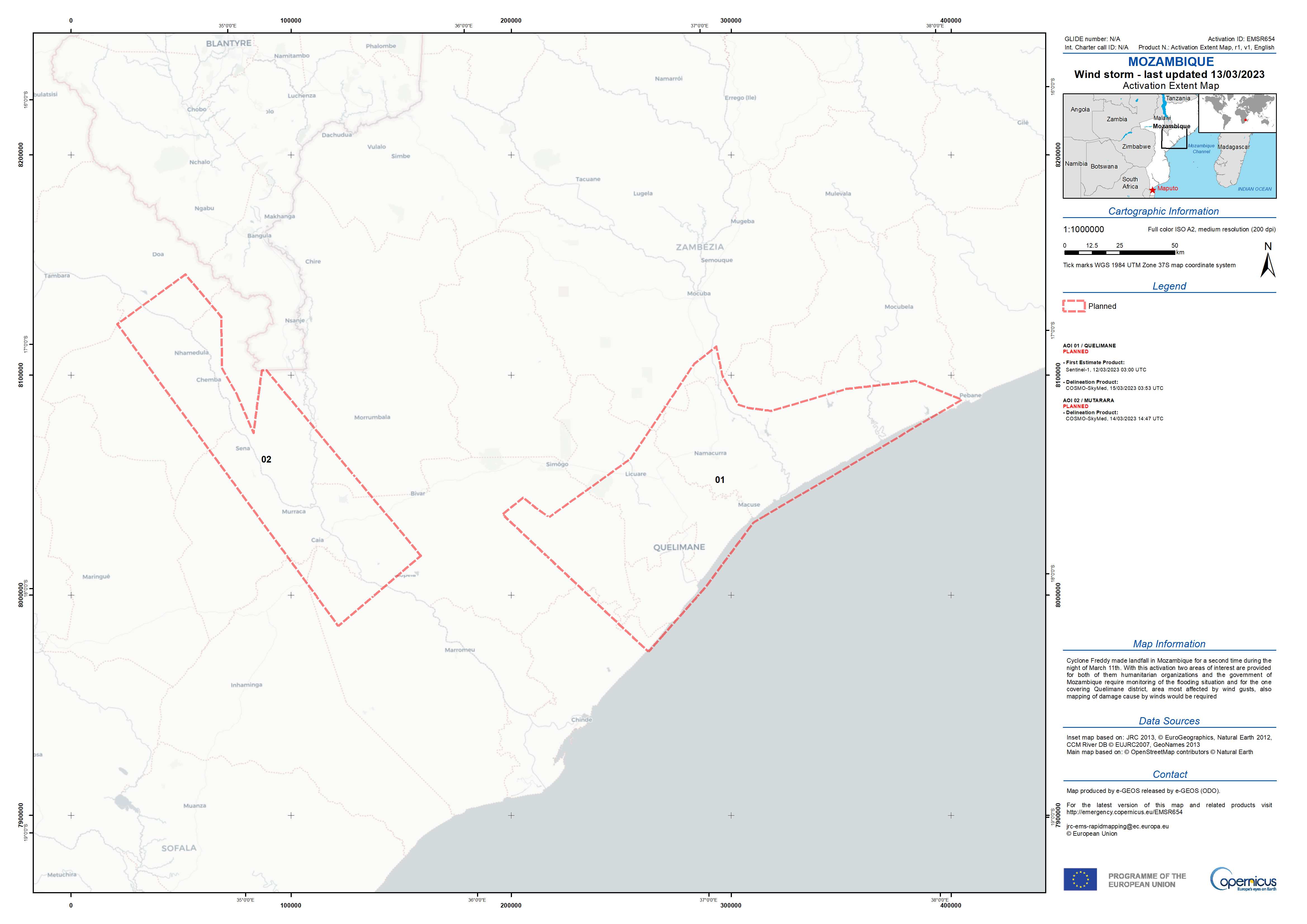
Task: Click the red Maputo star marker
Action: [1152, 190]
